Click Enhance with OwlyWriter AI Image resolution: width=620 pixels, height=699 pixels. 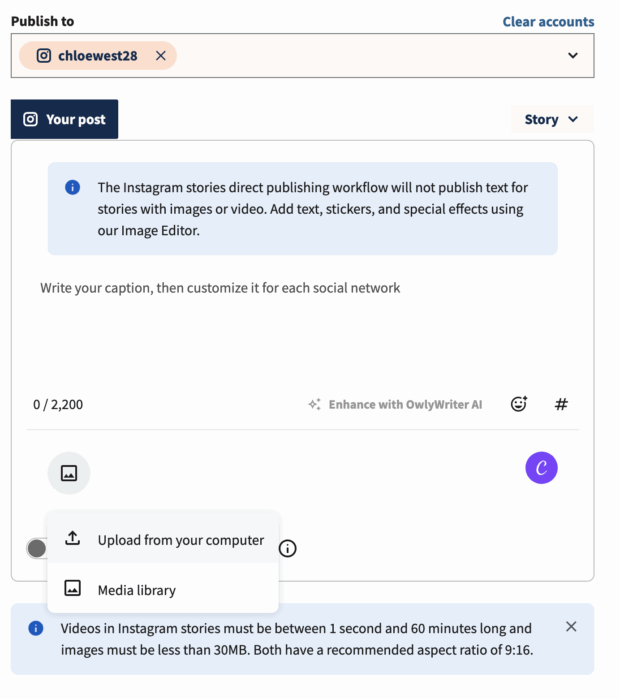395,404
